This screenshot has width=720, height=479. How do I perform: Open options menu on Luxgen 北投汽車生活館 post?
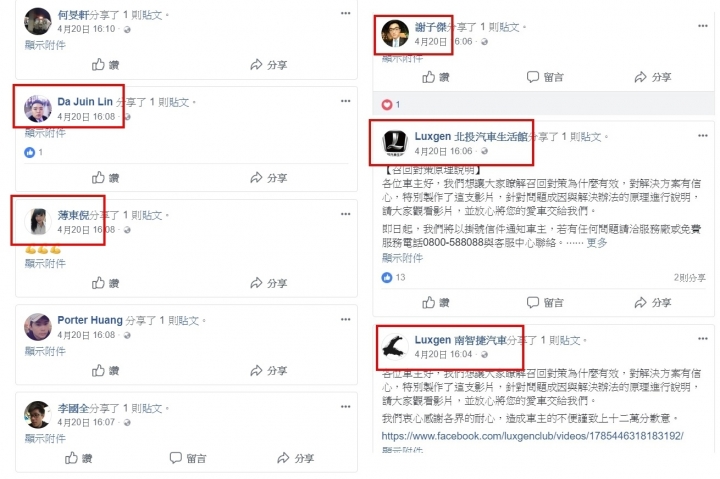coord(703,135)
